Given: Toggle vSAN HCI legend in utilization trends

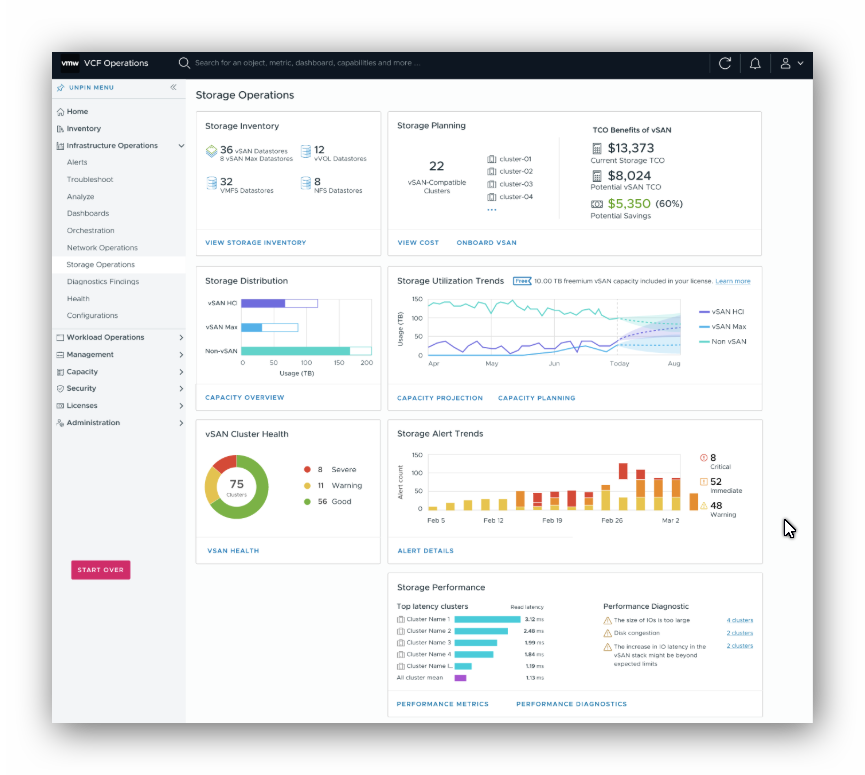Looking at the screenshot, I should [722, 312].
